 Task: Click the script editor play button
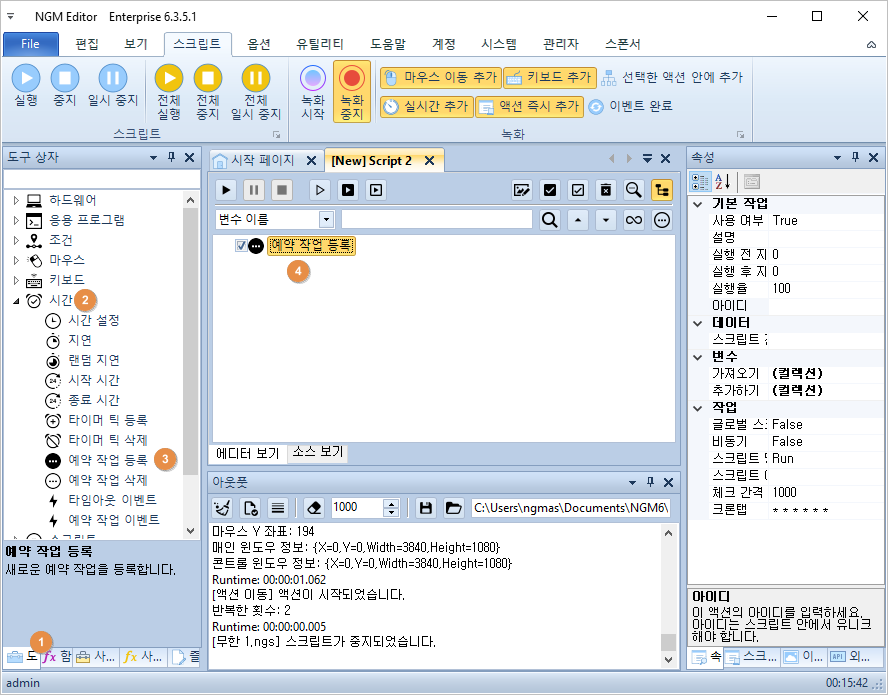[x=226, y=190]
